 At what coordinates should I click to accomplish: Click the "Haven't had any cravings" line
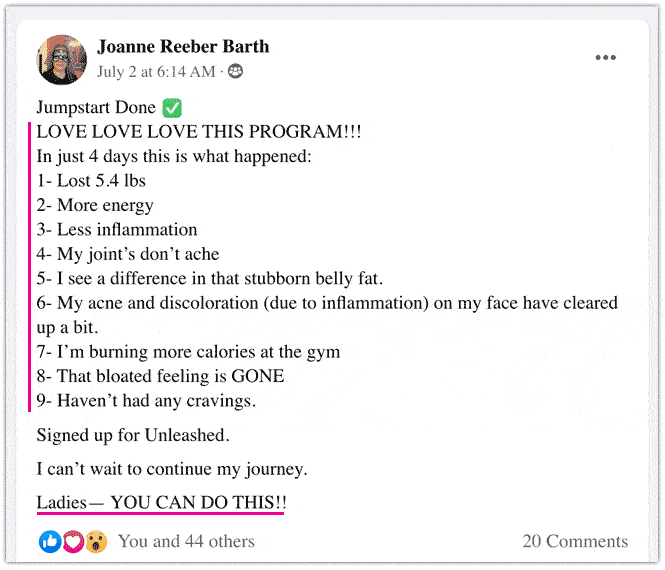(146, 401)
